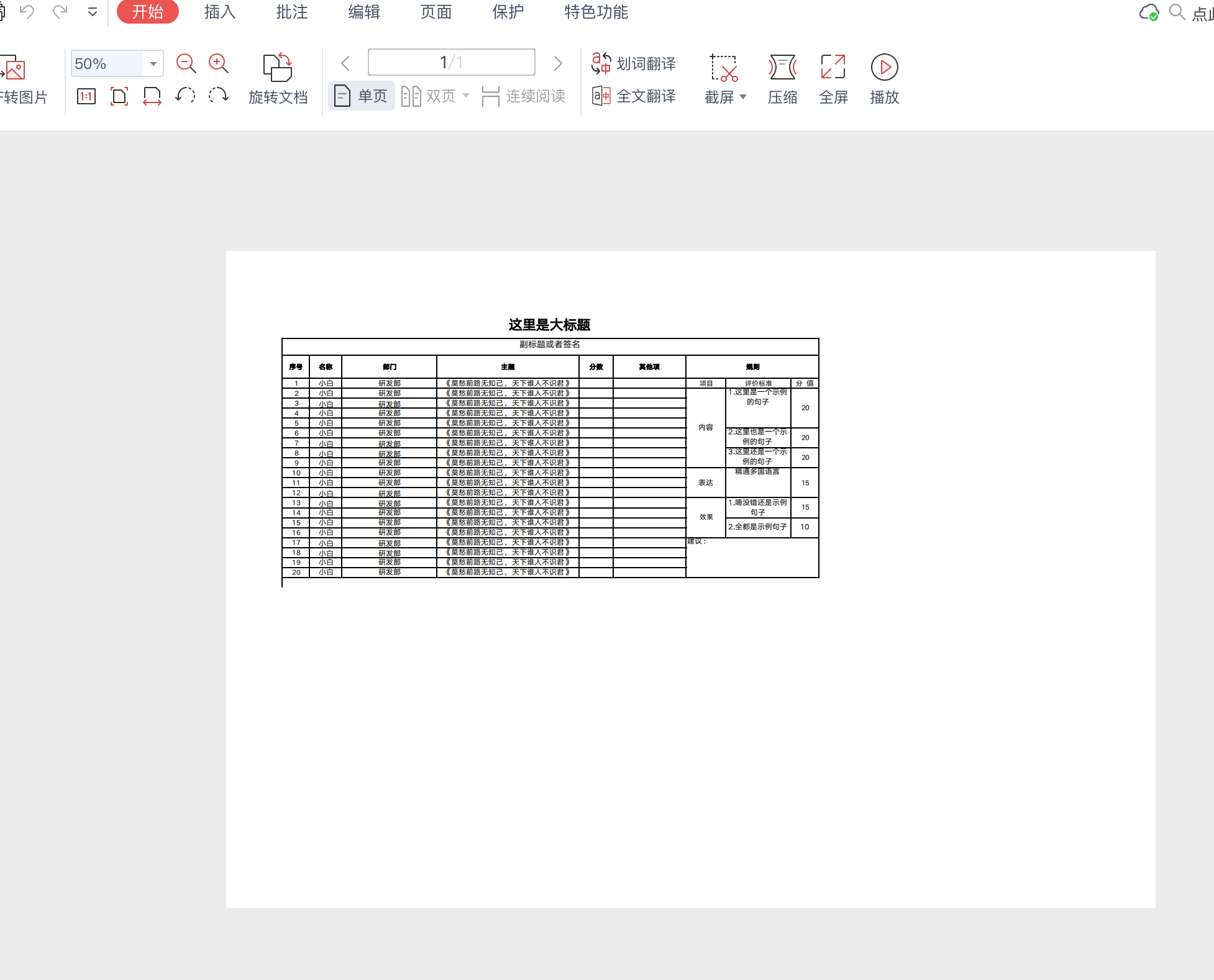Expand the 50% zoom level dropdown
Image resolution: width=1214 pixels, height=980 pixels.
pyautogui.click(x=153, y=64)
